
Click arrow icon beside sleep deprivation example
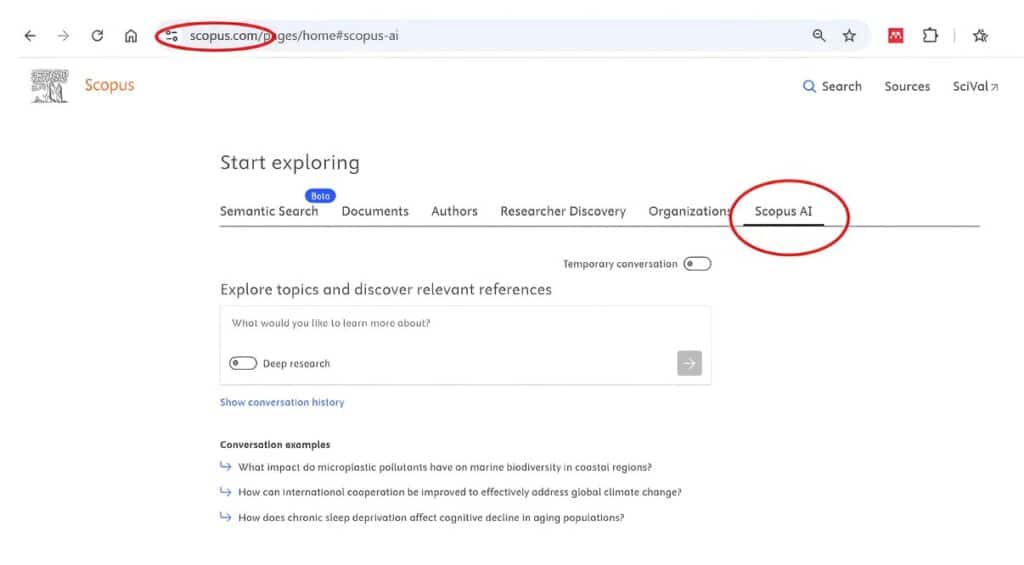point(225,517)
